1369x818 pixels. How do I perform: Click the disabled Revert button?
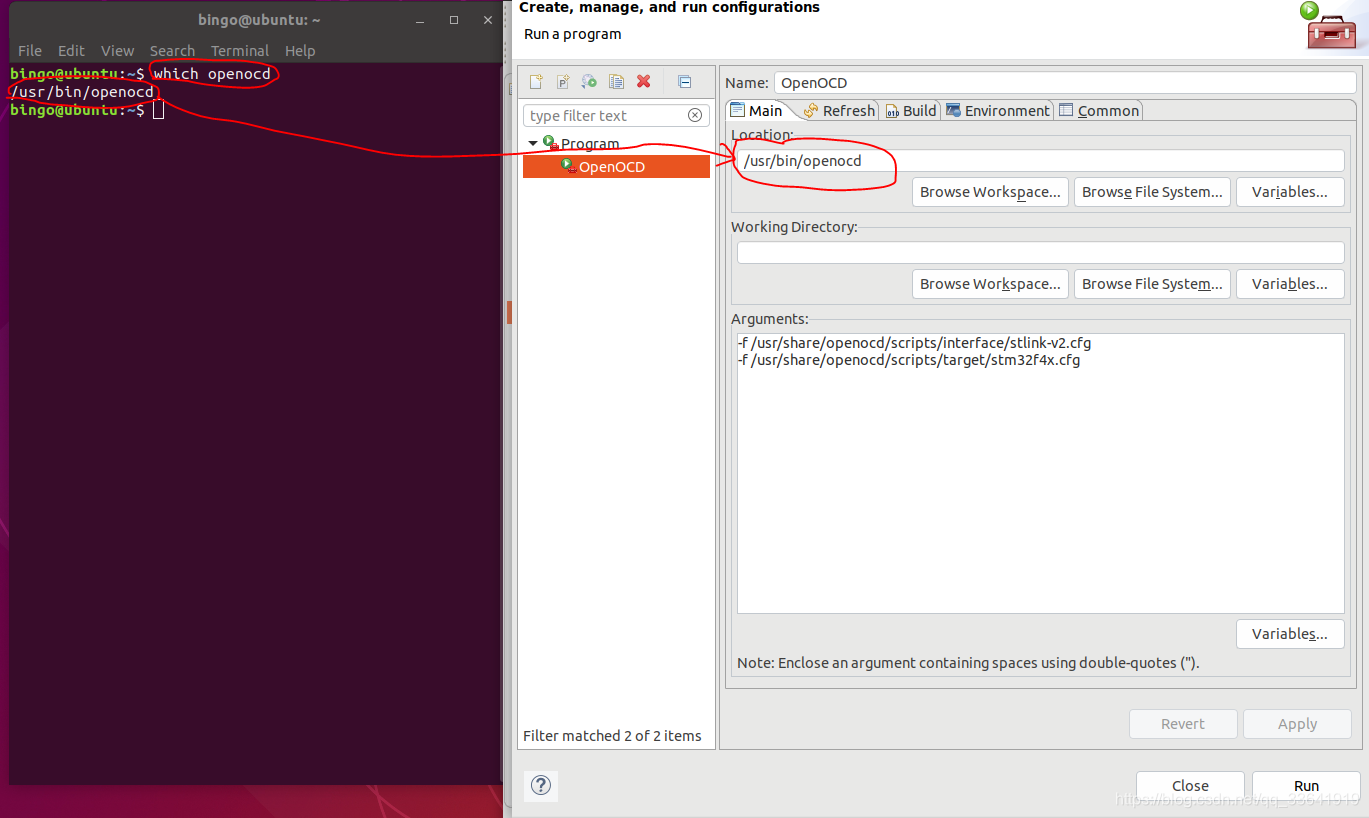(x=1183, y=724)
